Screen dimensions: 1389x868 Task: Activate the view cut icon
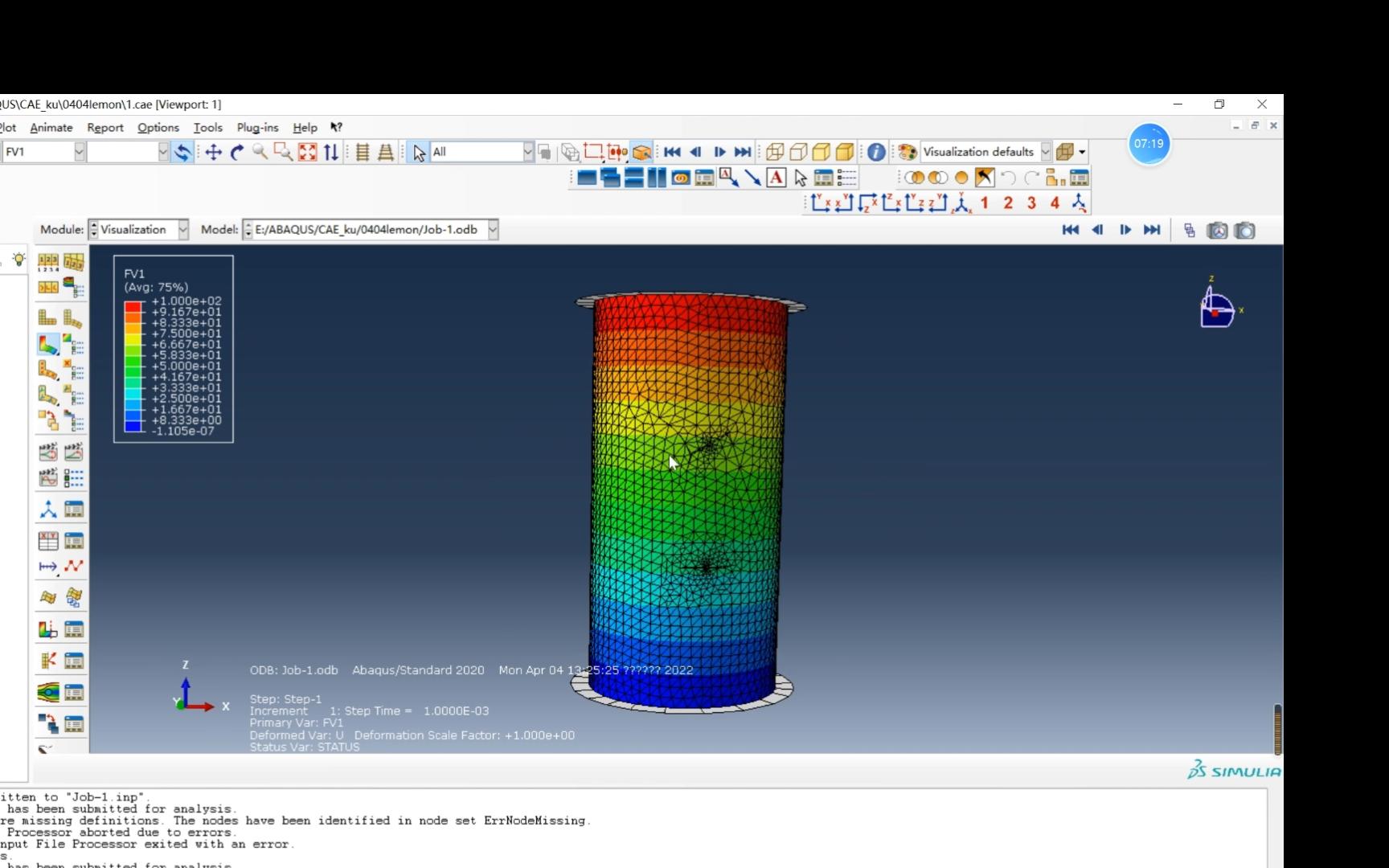click(x=48, y=629)
